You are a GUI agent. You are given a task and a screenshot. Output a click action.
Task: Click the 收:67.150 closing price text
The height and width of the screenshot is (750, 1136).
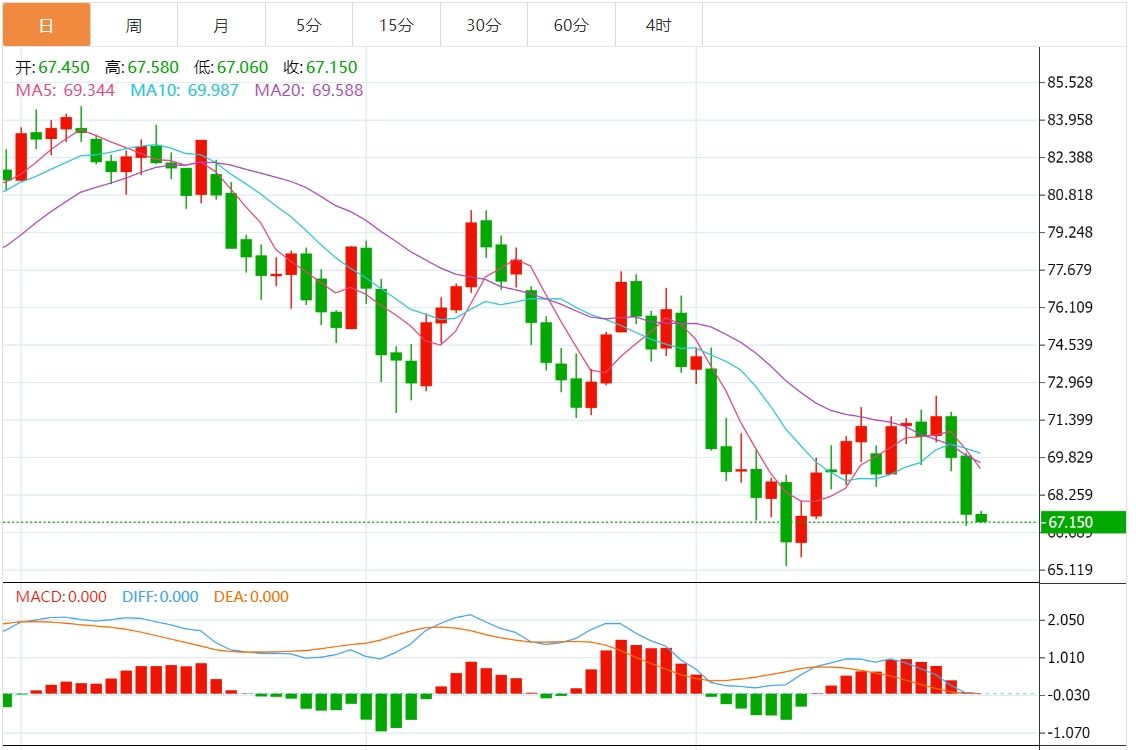click(x=320, y=67)
